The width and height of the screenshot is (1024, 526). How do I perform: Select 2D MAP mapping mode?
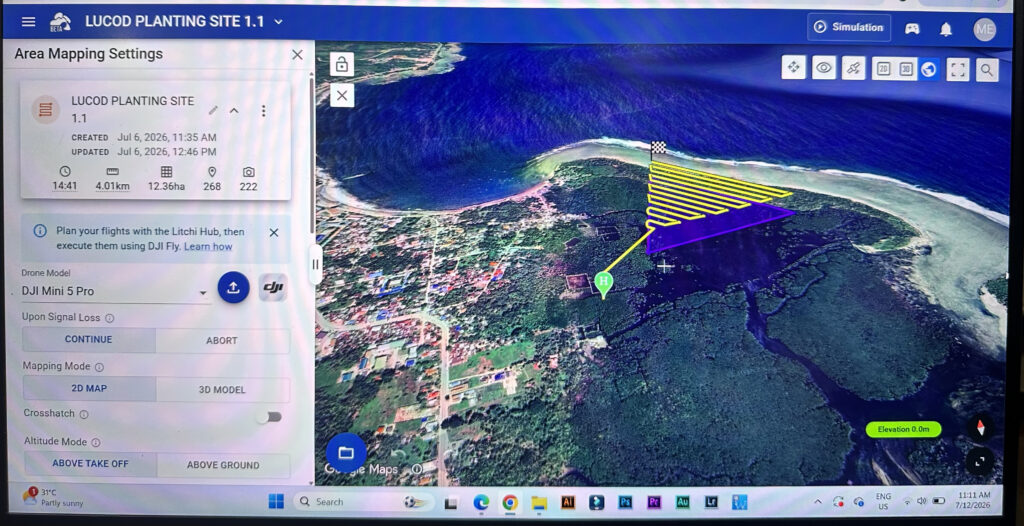pos(89,389)
